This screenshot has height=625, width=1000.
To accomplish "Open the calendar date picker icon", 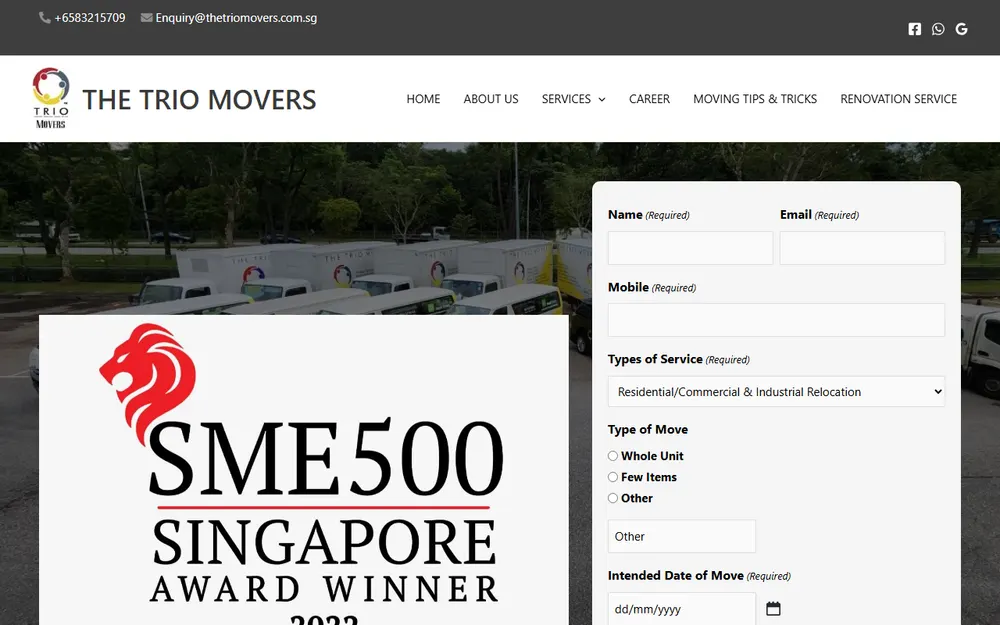I will (x=773, y=608).
